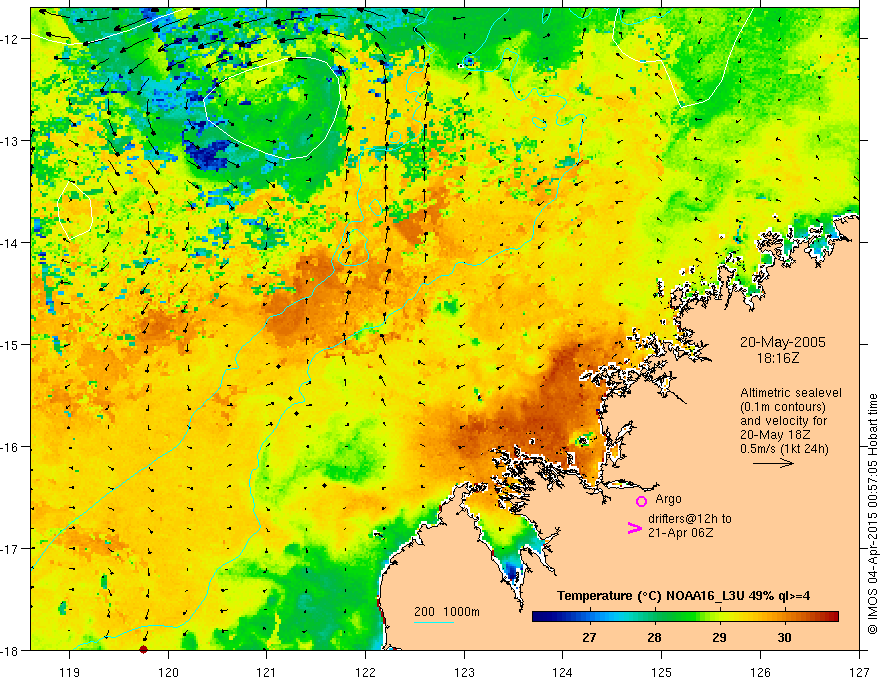
Task: Click the text (0.1m contours)
Action: point(783,407)
